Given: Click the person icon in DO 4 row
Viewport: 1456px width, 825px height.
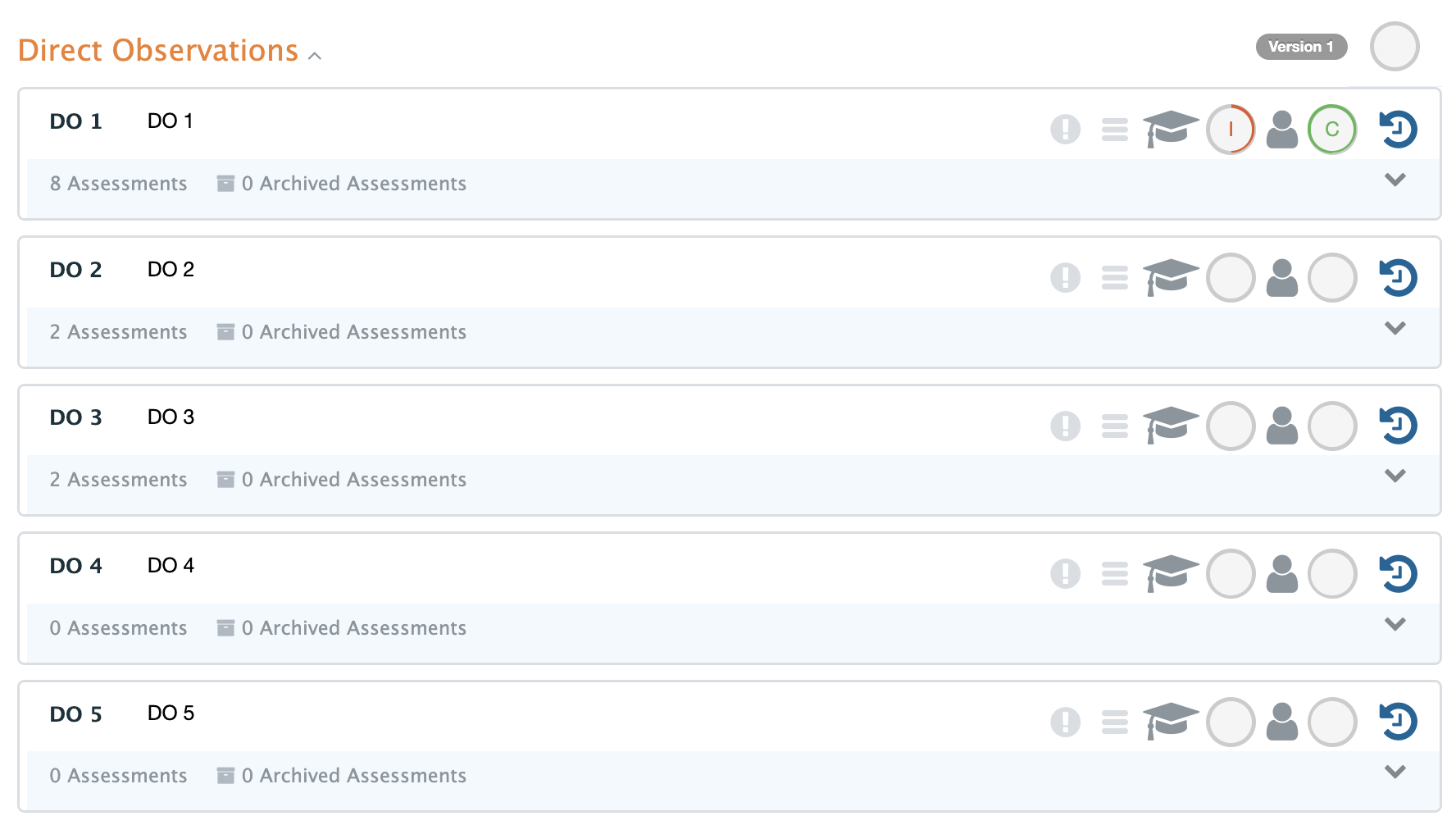Looking at the screenshot, I should pos(1281,574).
